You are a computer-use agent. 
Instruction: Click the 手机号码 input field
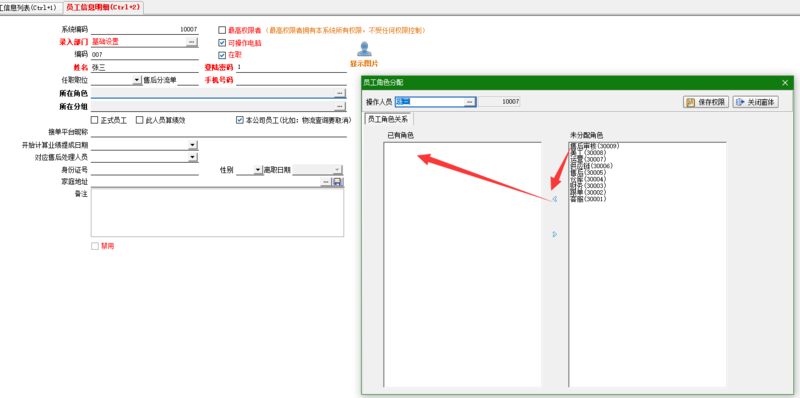[291, 80]
